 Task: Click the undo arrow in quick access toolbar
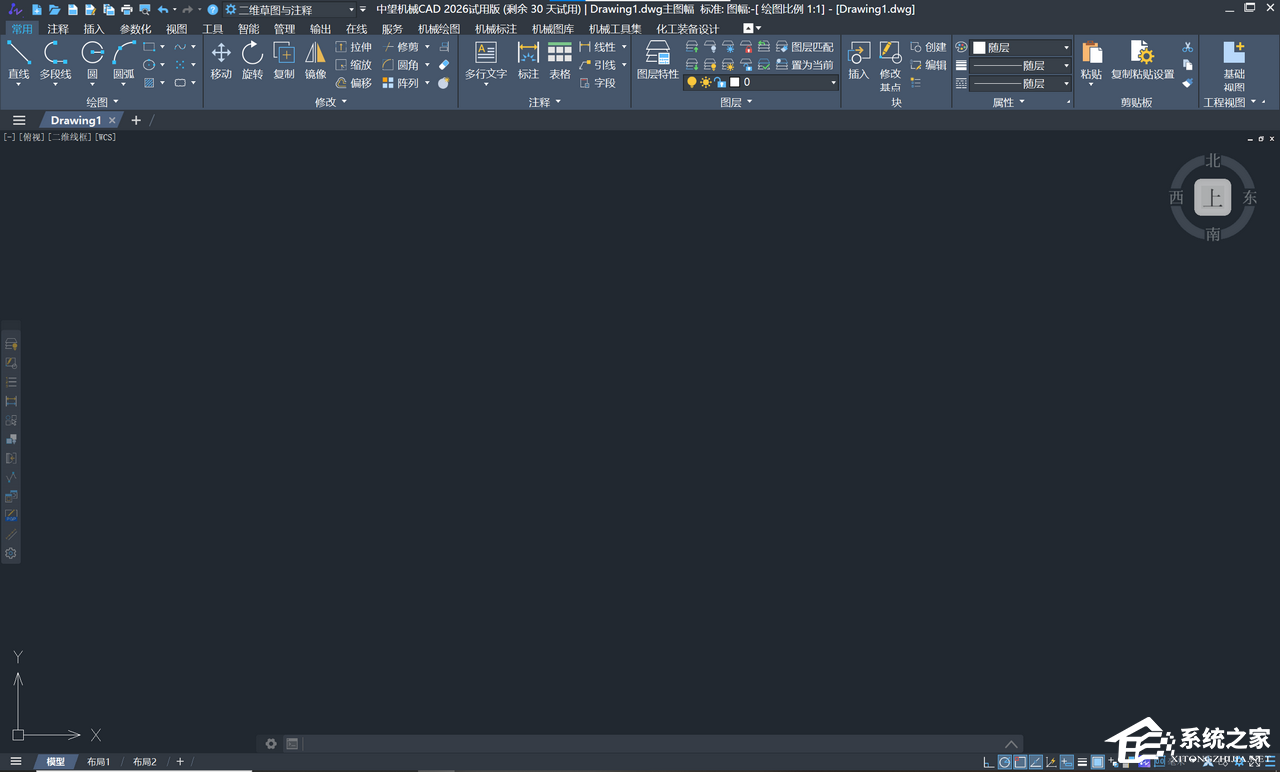point(163,9)
